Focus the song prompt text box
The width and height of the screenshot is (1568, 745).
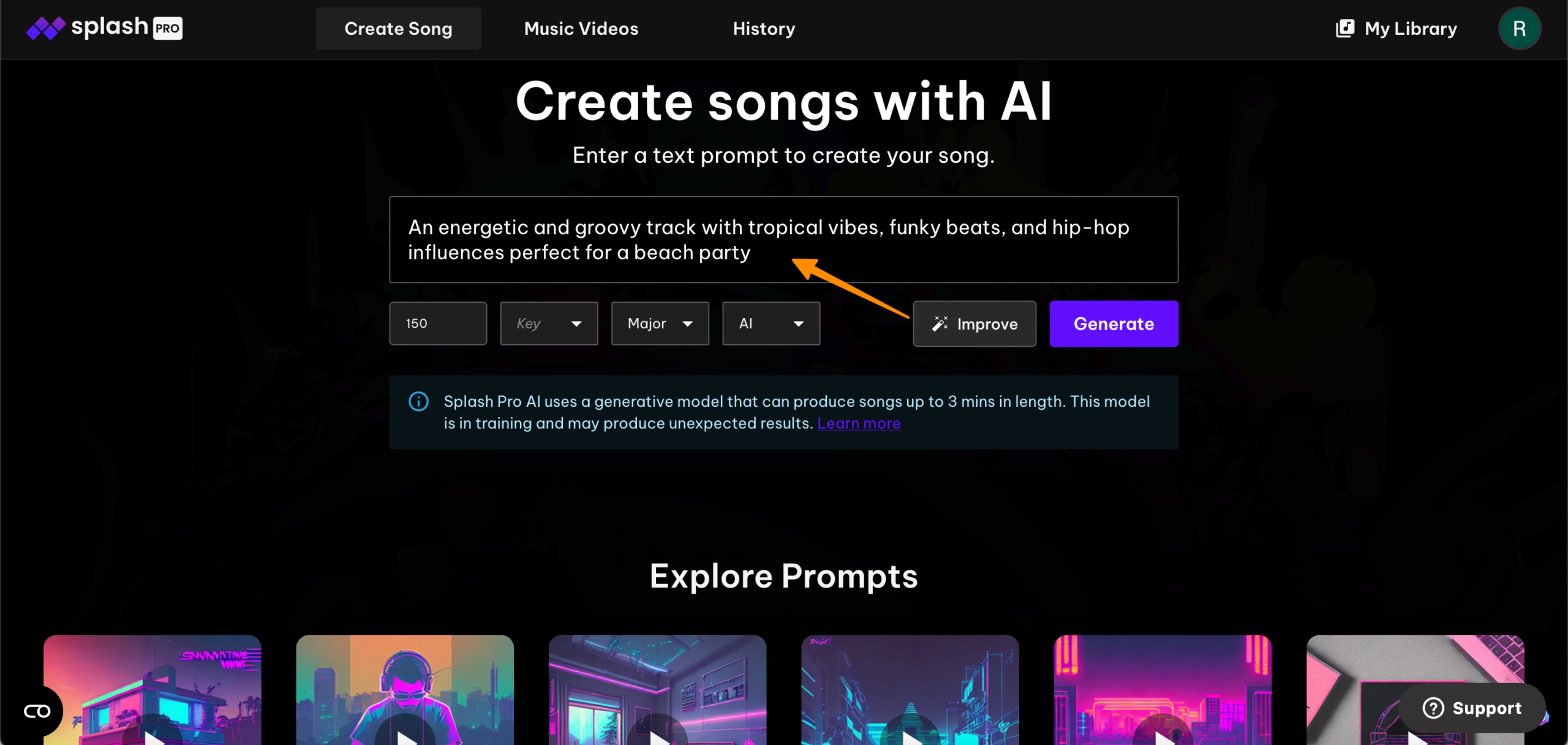783,240
